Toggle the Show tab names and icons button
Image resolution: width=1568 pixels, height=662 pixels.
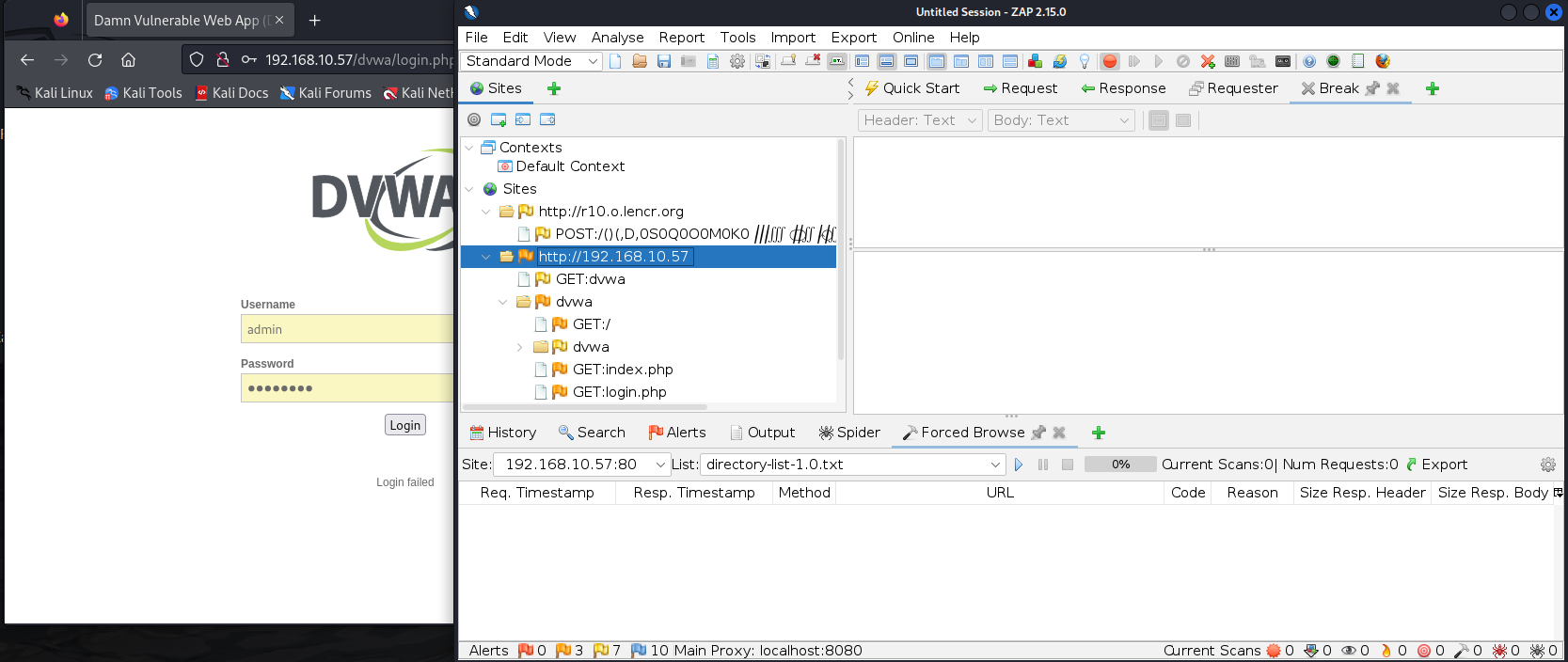click(837, 61)
